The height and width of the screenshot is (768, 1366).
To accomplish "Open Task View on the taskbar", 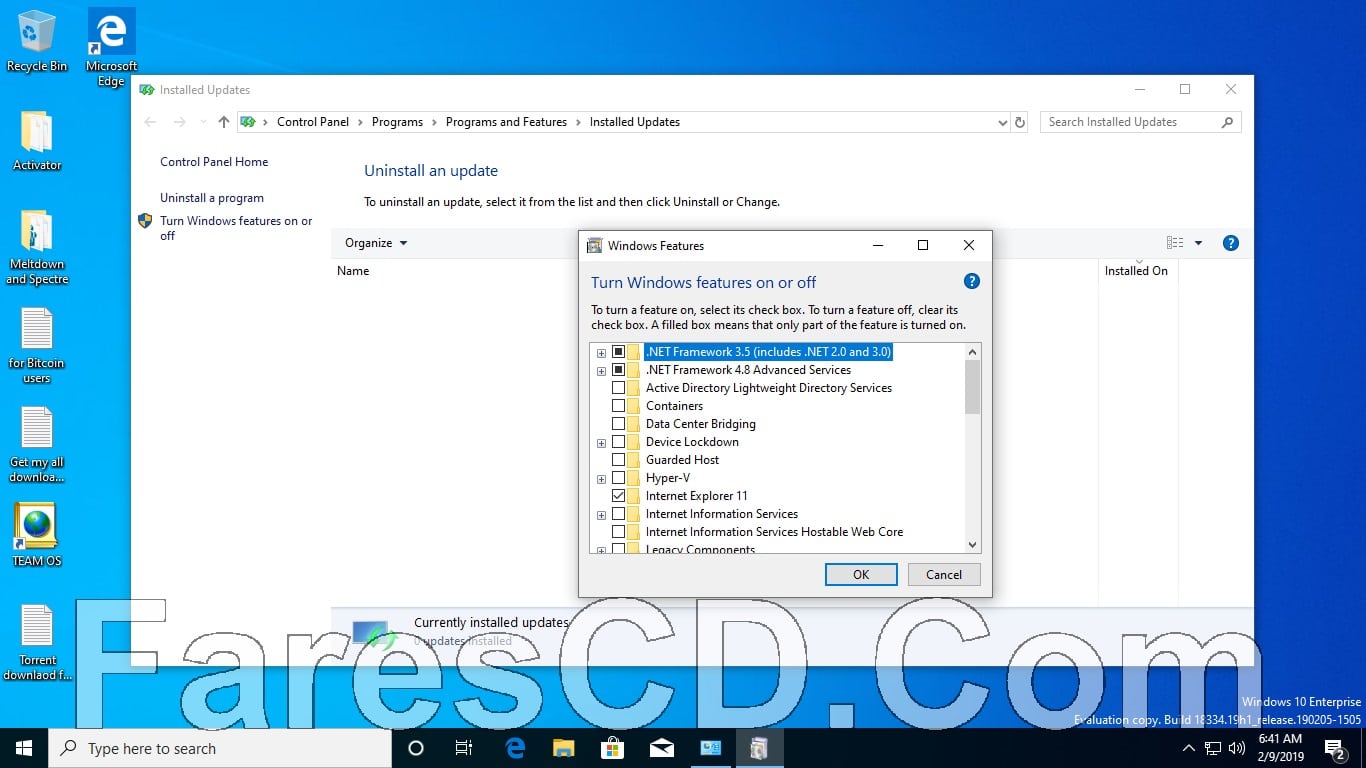I will point(464,748).
